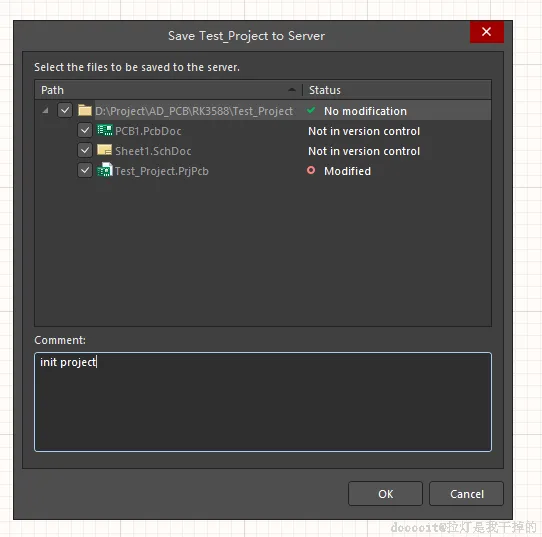Collapse the Test_Project folder tree node
The width and height of the screenshot is (542, 537).
[45, 111]
